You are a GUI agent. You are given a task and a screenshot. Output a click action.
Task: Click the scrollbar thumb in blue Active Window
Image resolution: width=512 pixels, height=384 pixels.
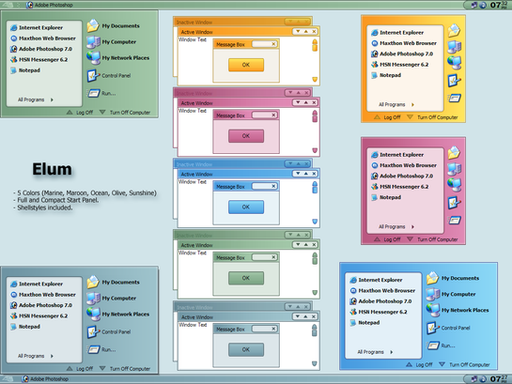point(315,187)
